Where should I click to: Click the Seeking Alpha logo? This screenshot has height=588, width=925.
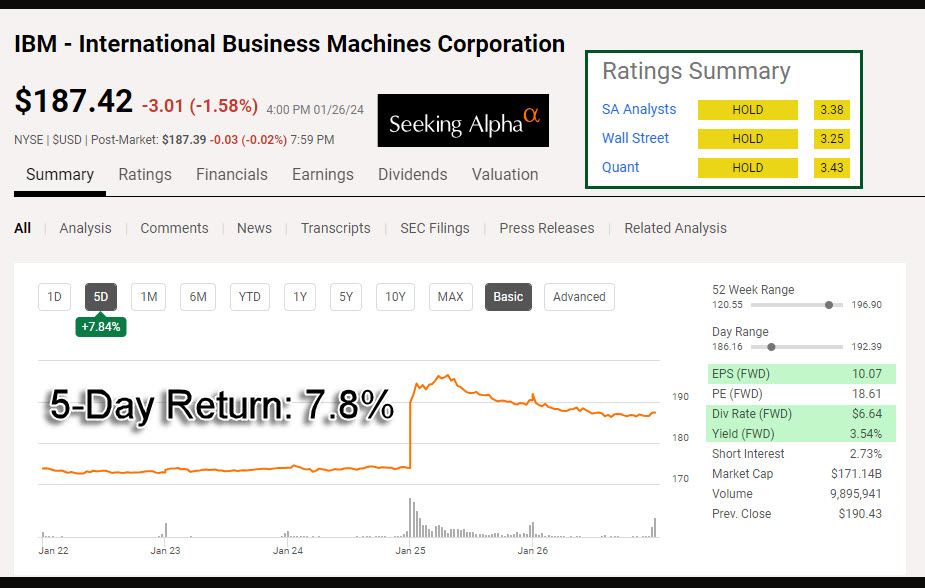(x=463, y=121)
